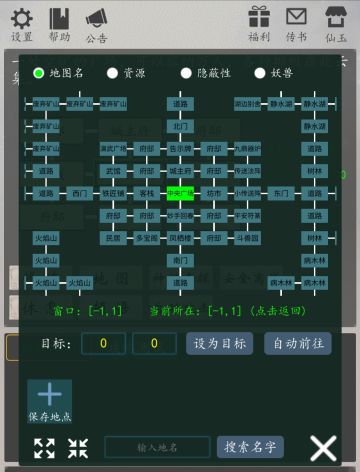
Task: Select the 地图名 radio option
Action: click(39, 73)
